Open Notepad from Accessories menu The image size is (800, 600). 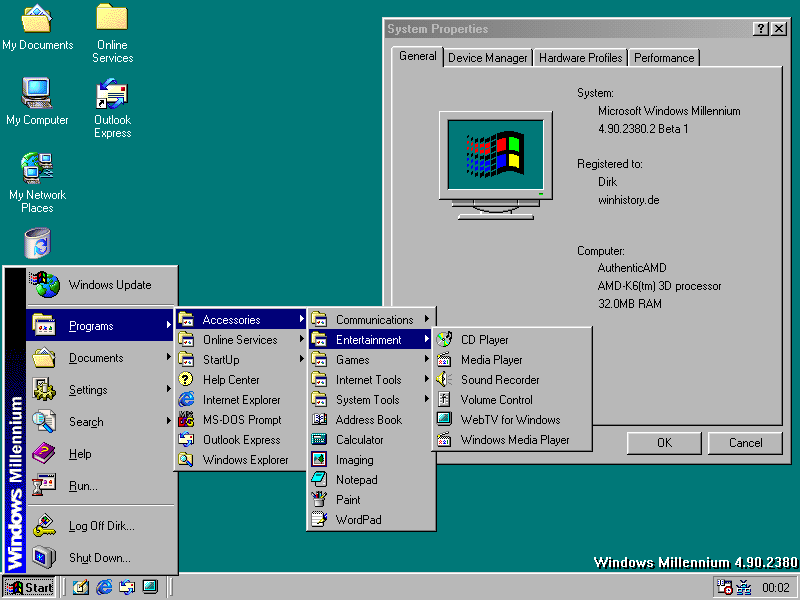(371, 480)
